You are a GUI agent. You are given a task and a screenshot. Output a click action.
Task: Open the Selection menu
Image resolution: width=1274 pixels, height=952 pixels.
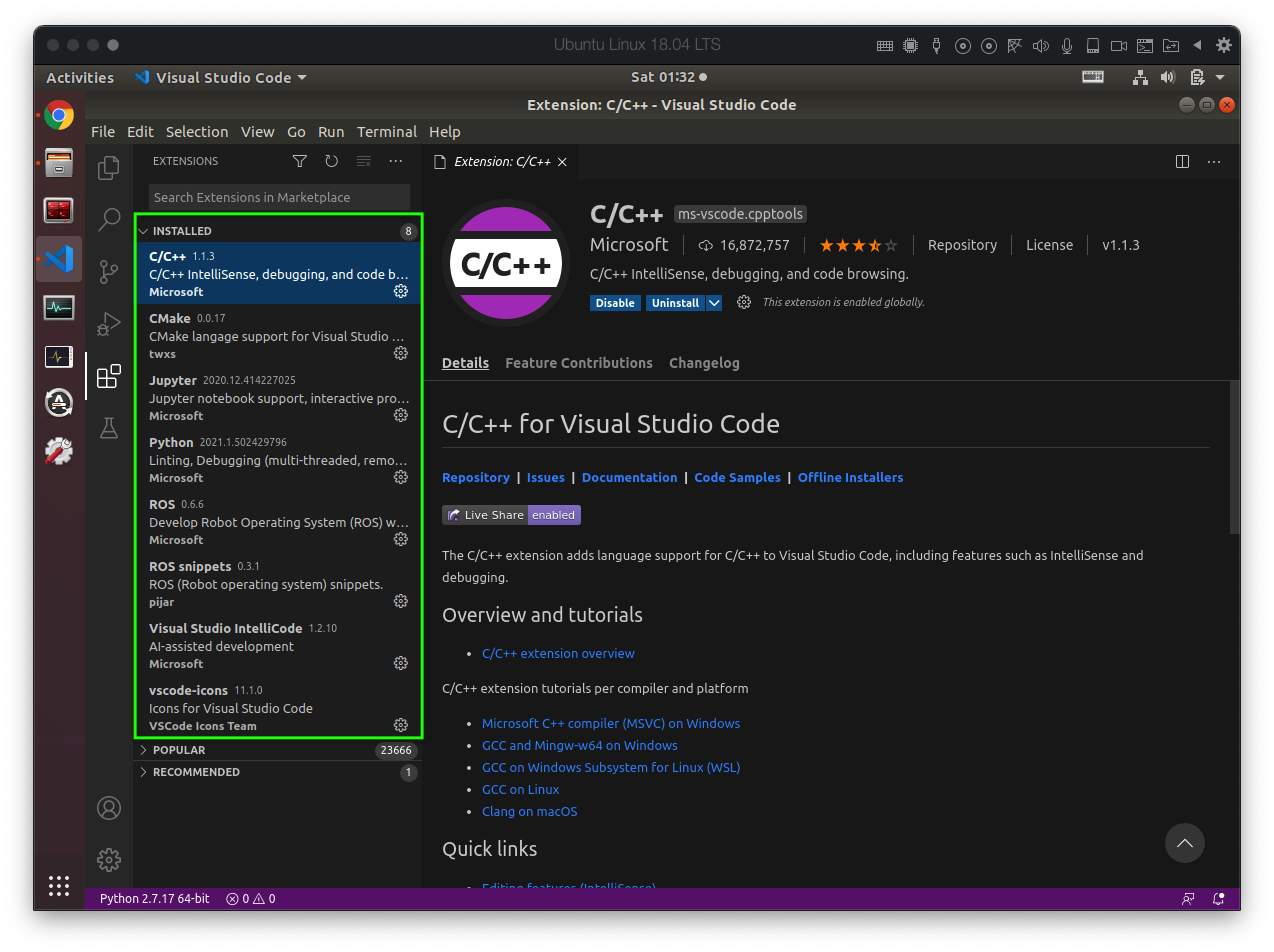197,132
